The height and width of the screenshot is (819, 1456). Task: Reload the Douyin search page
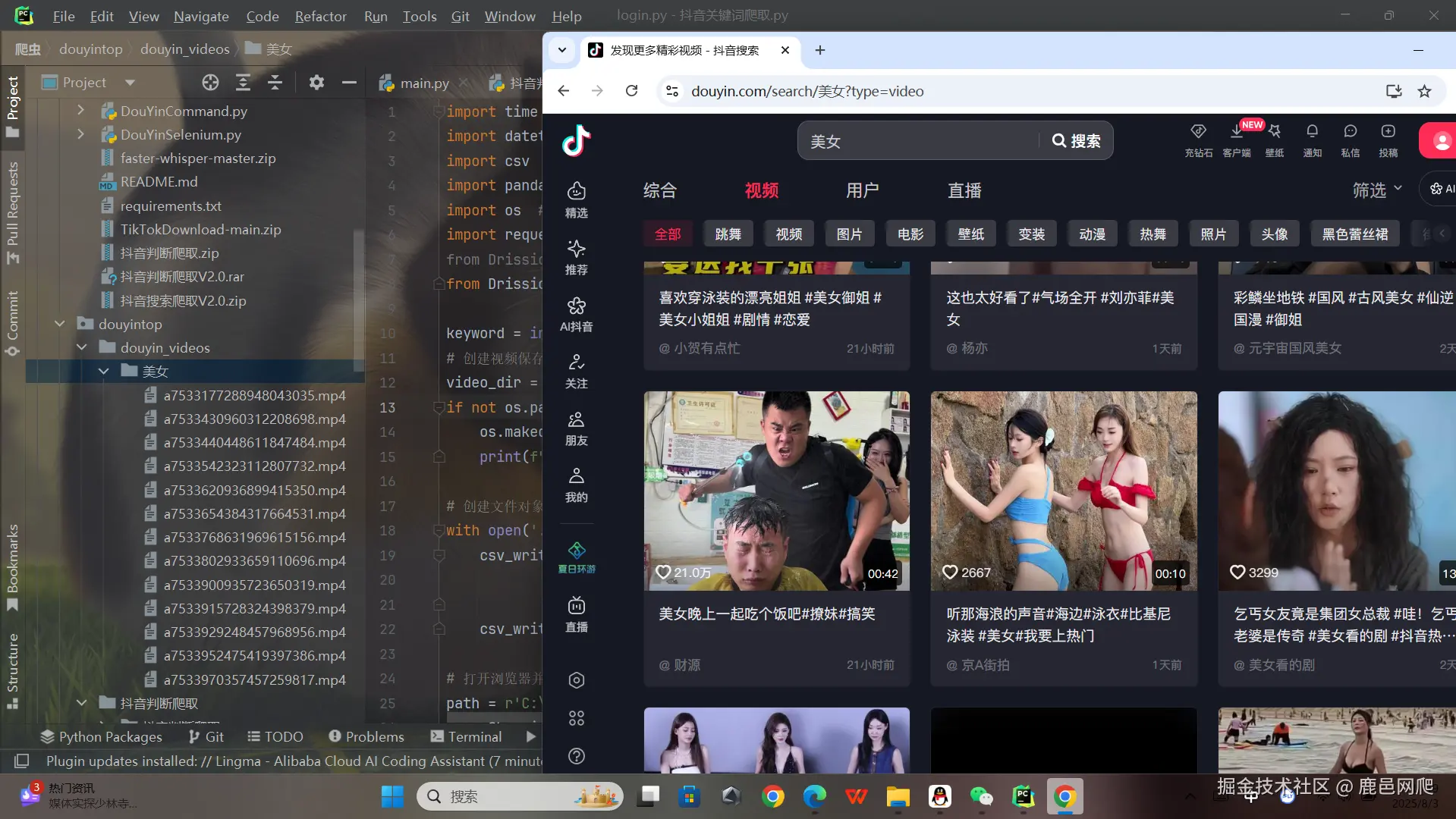pos(631,91)
